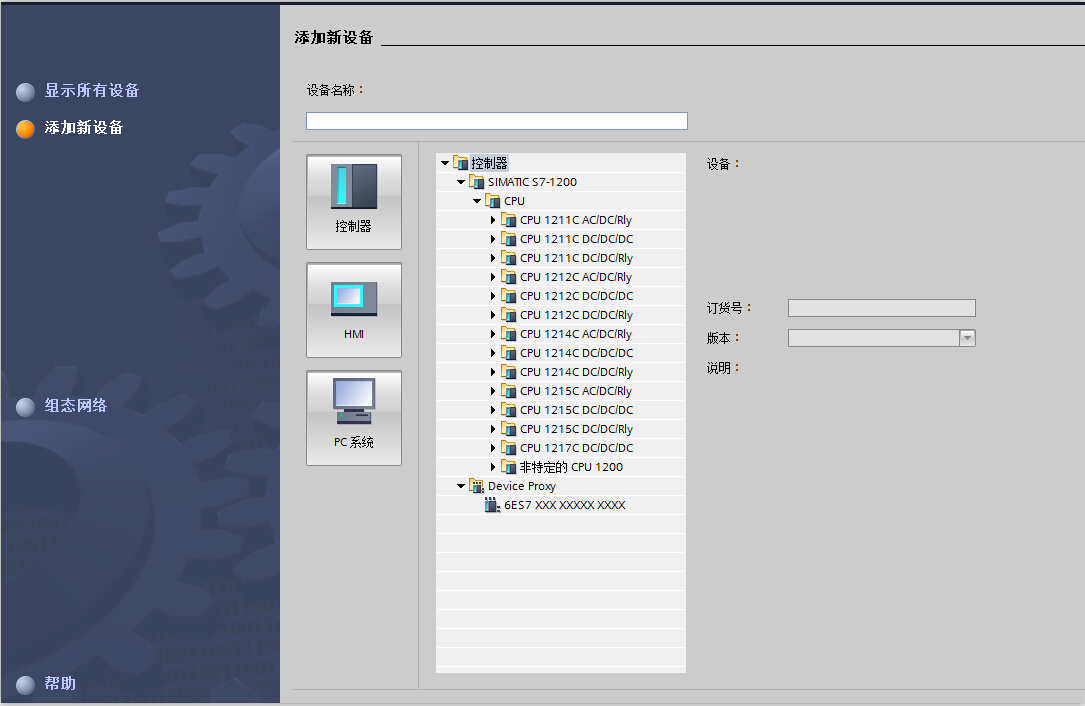
Task: Expand CPU 1214C DC/DC/Rly
Action: (493, 372)
